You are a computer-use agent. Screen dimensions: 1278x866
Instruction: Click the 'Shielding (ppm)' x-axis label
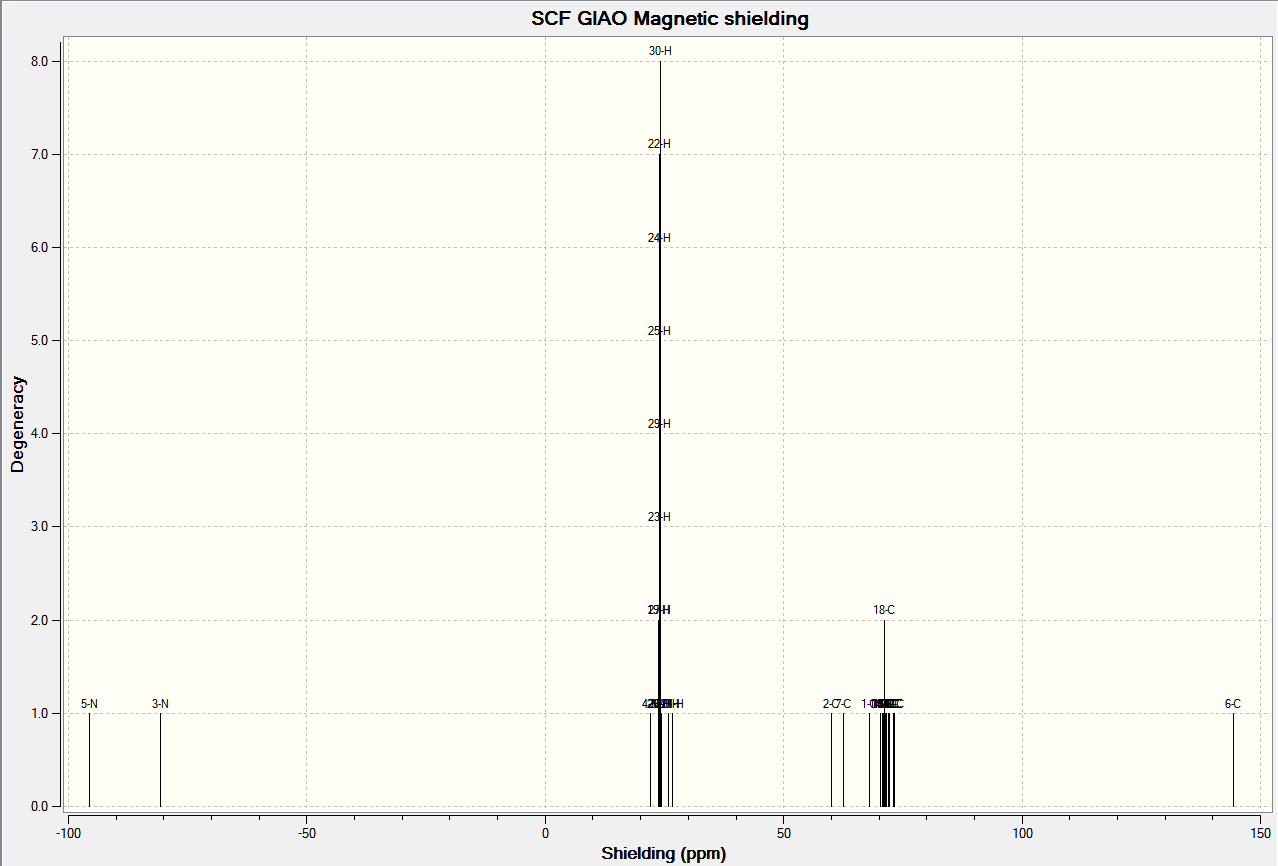tap(664, 854)
